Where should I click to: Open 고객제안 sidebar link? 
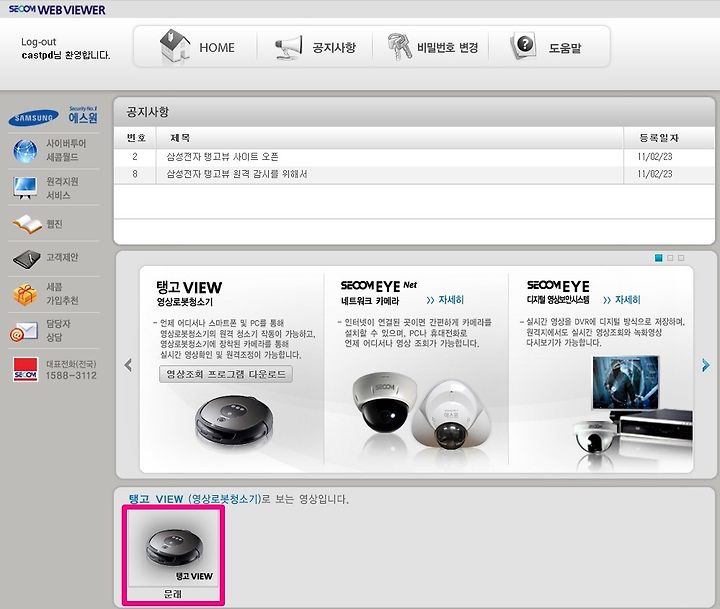62,257
